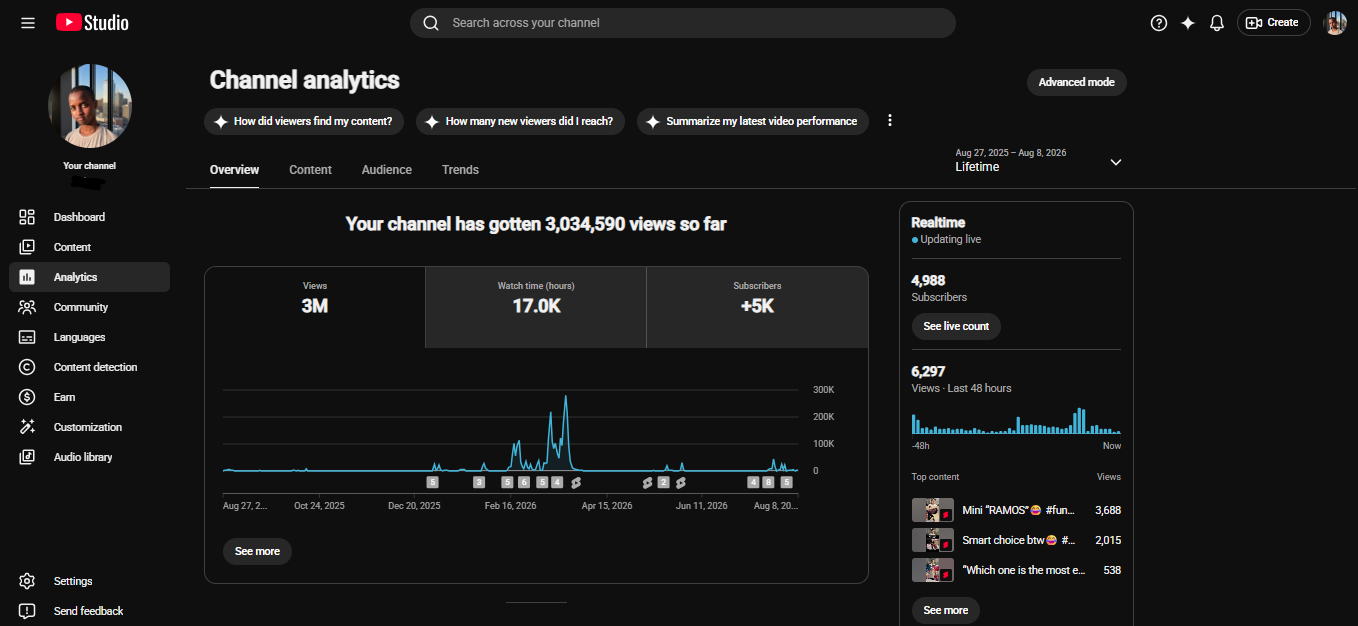Open the Help question mark icon
The image size is (1358, 626).
click(1159, 23)
